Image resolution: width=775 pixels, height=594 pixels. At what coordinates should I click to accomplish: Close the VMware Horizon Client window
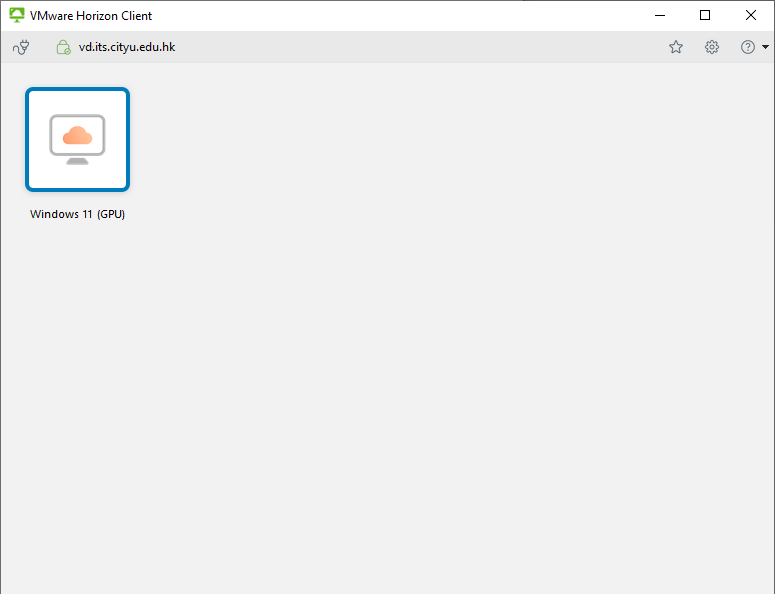pyautogui.click(x=751, y=15)
